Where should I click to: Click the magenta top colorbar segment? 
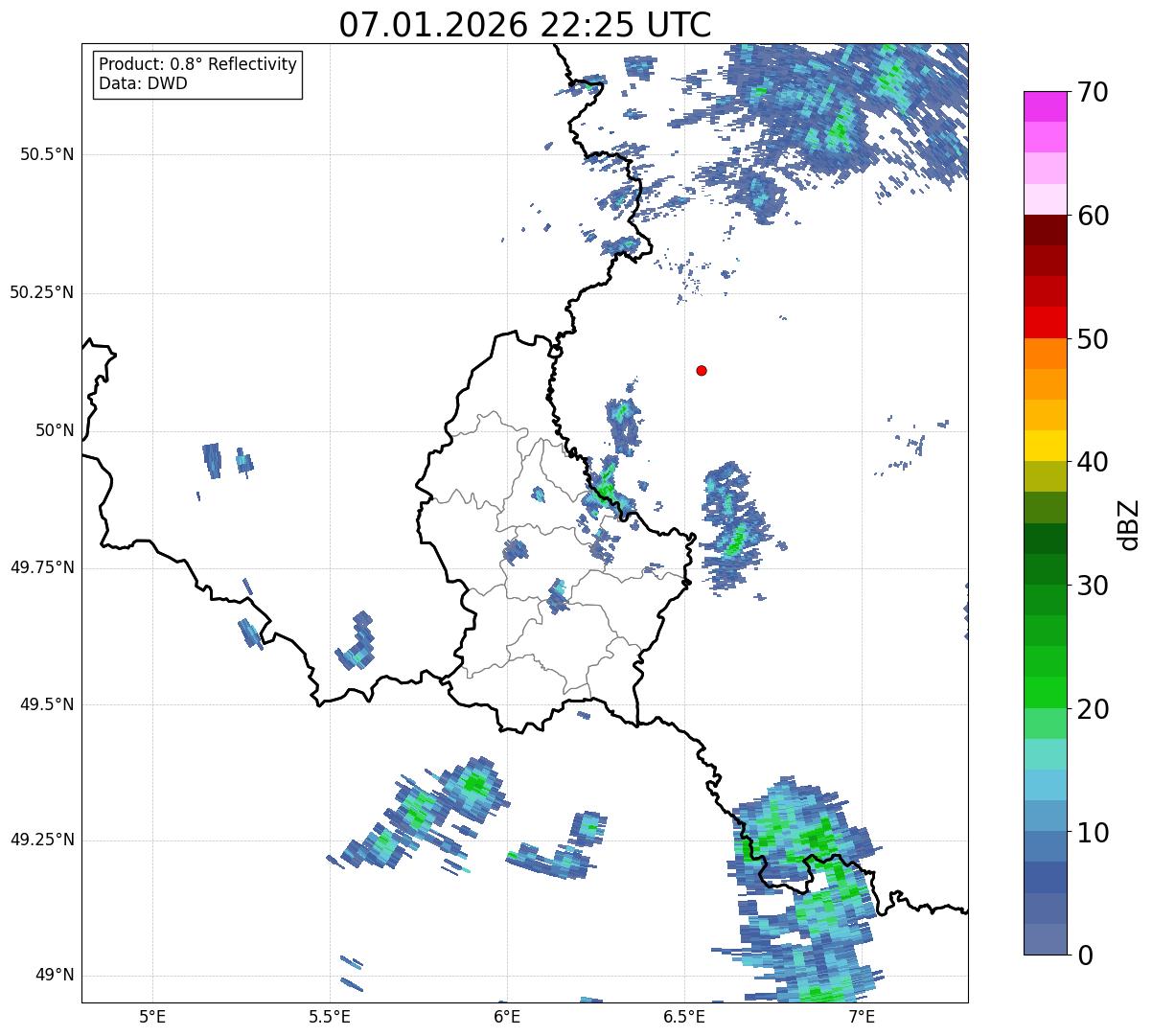[x=1045, y=107]
